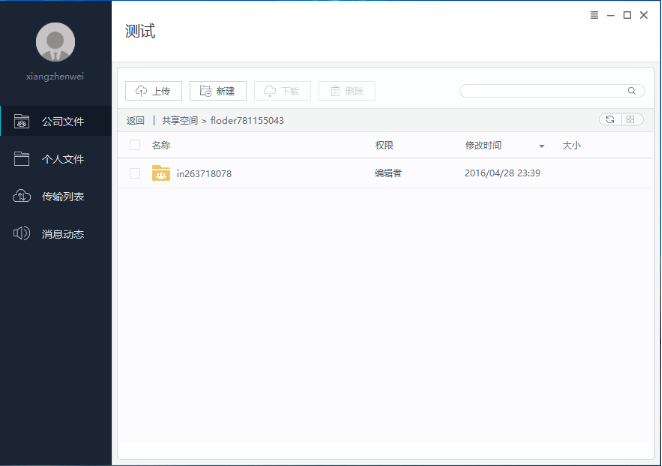Tick the checkbox for in263718078
Image resolution: width=662 pixels, height=466 pixels.
pyautogui.click(x=135, y=174)
